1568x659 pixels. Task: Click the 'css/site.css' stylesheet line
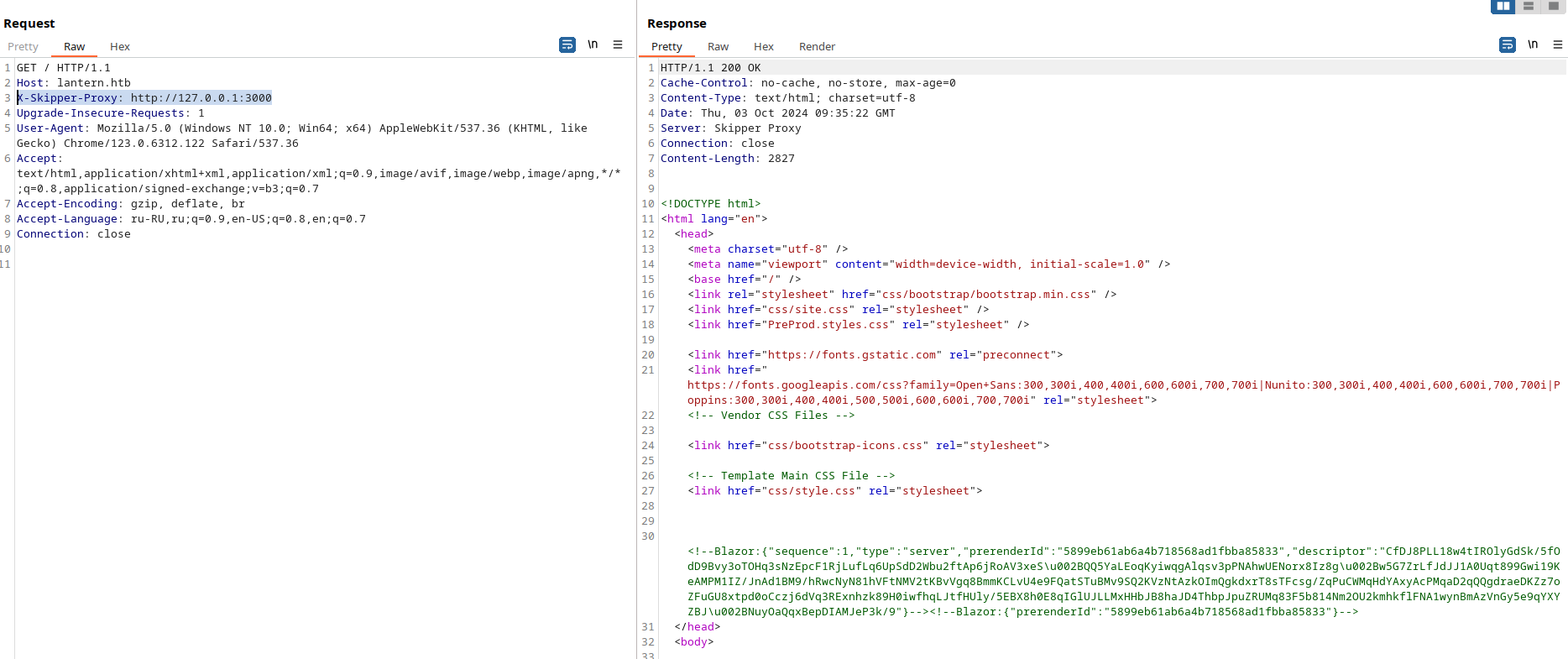(x=839, y=310)
